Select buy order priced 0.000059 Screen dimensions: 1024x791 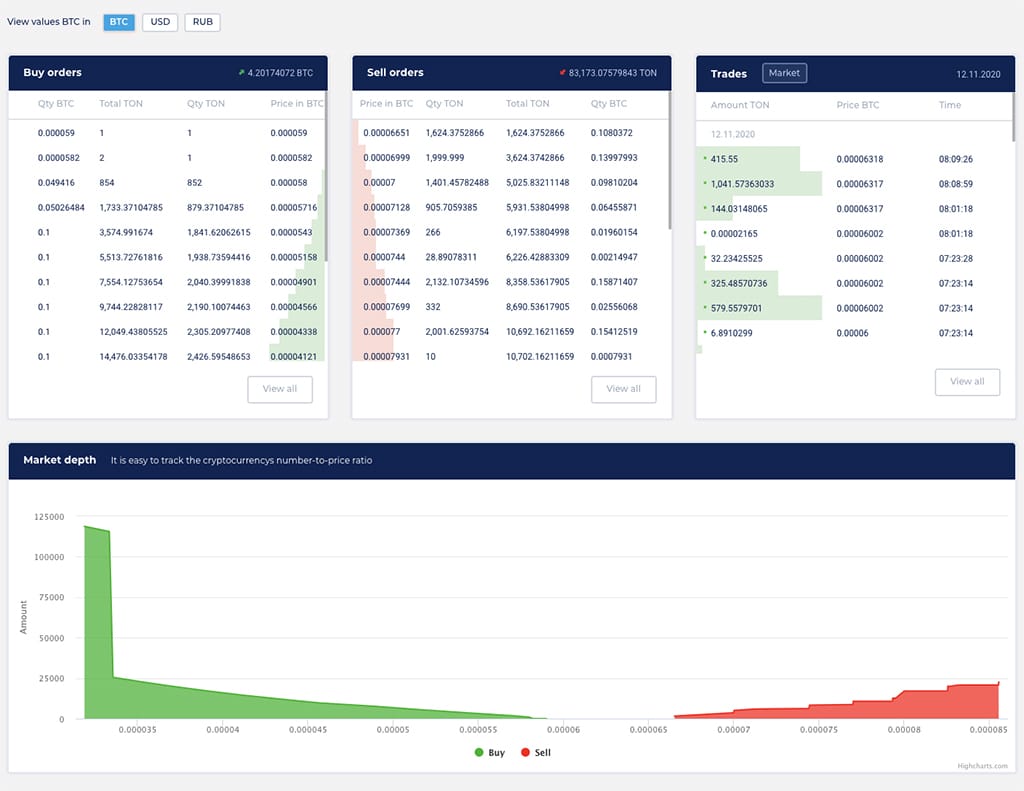point(167,133)
